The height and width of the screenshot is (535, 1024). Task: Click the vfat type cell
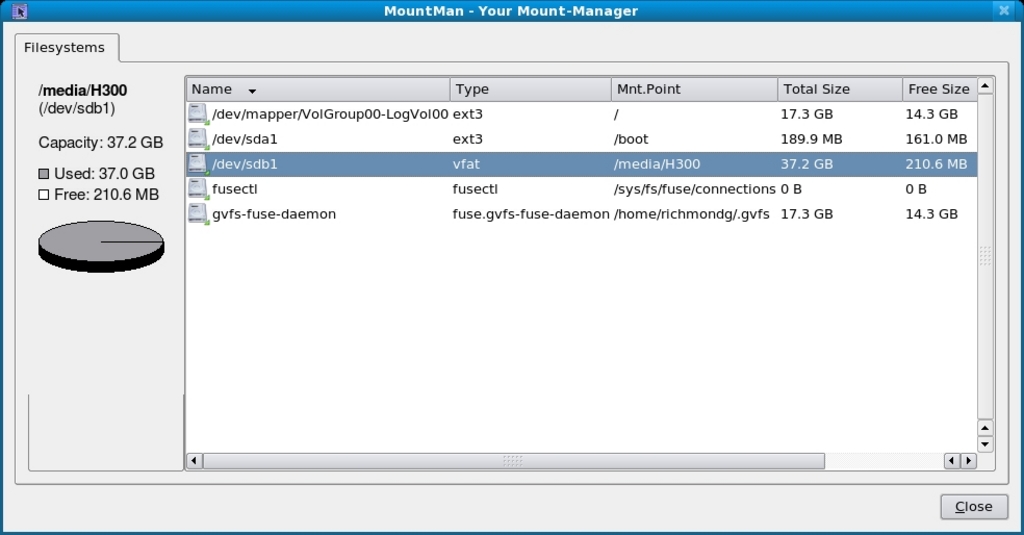tap(466, 164)
